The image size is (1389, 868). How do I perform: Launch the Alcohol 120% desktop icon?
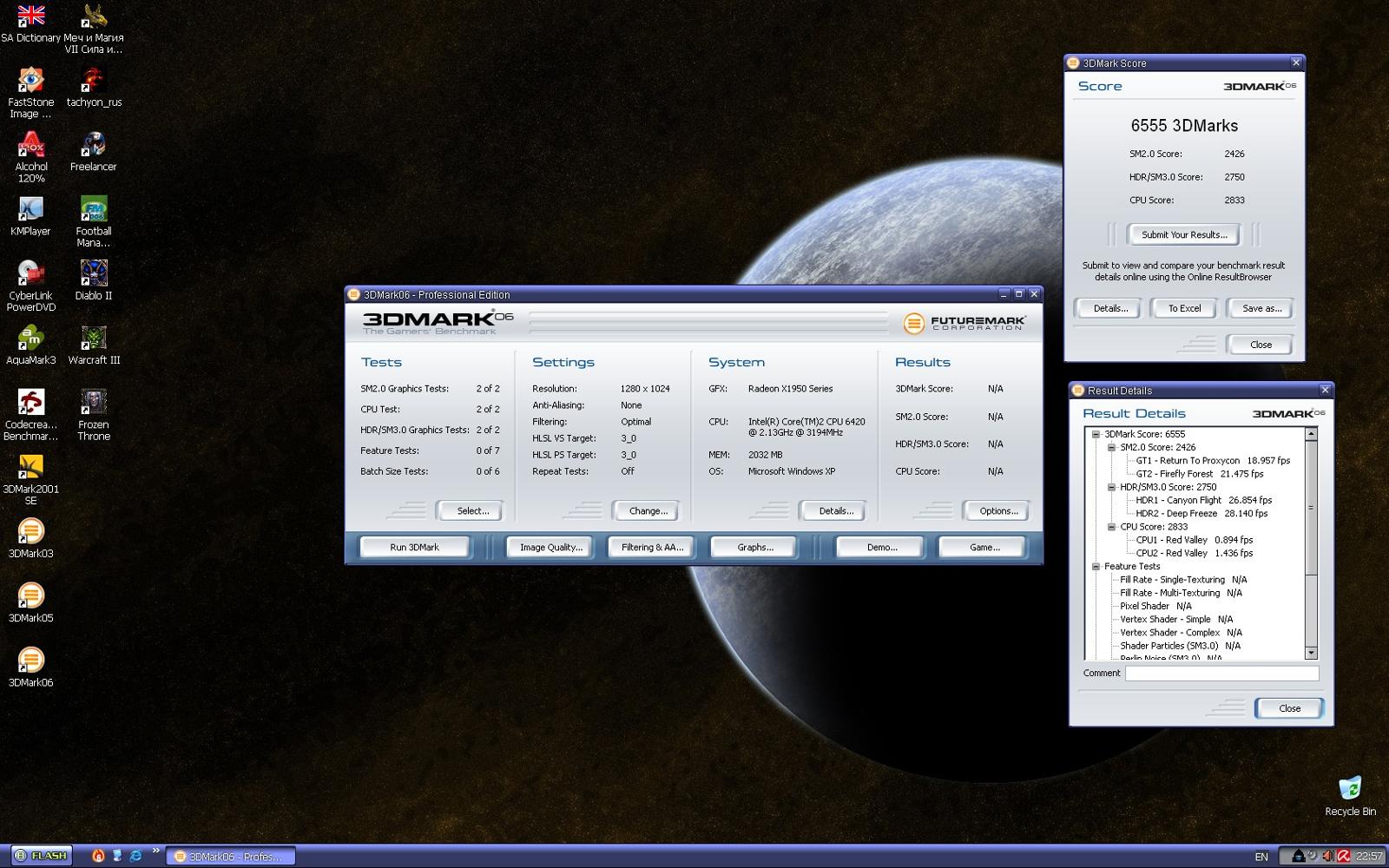tap(31, 157)
